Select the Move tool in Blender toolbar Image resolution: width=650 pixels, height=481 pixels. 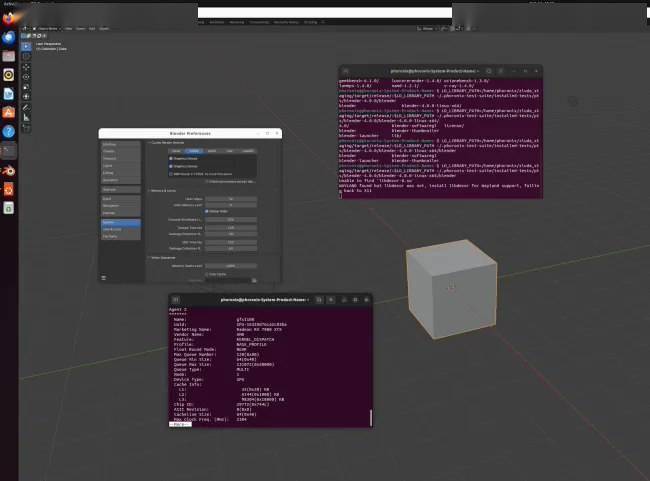pos(26,67)
